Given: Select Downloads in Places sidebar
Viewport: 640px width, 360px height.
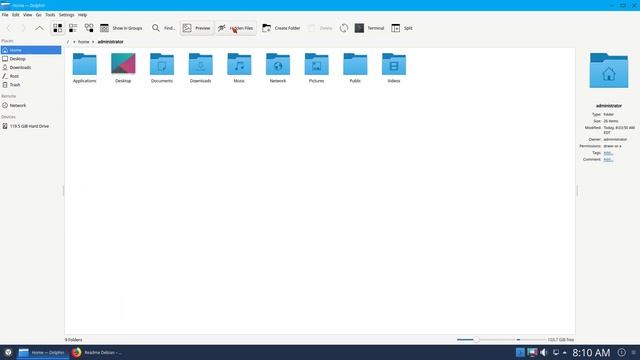Looking at the screenshot, I should [31, 67].
